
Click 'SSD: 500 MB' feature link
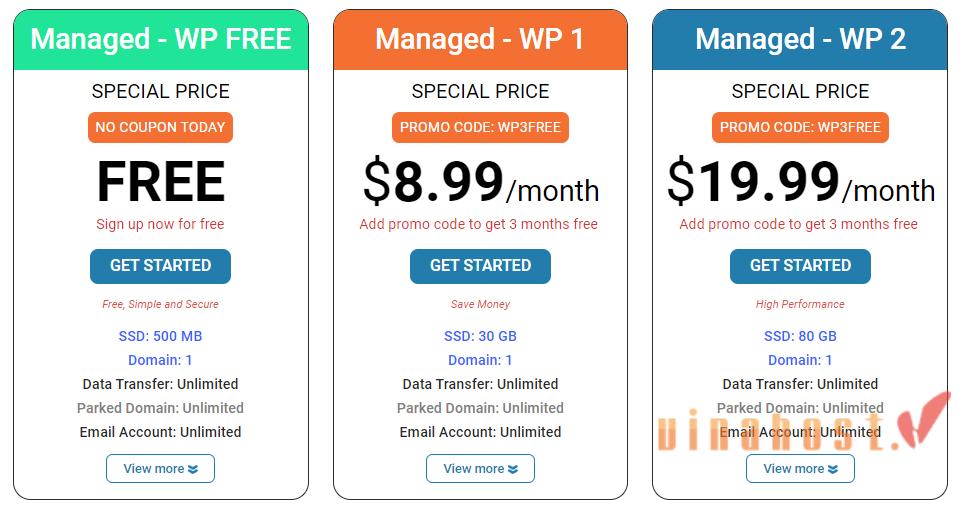pyautogui.click(x=160, y=336)
